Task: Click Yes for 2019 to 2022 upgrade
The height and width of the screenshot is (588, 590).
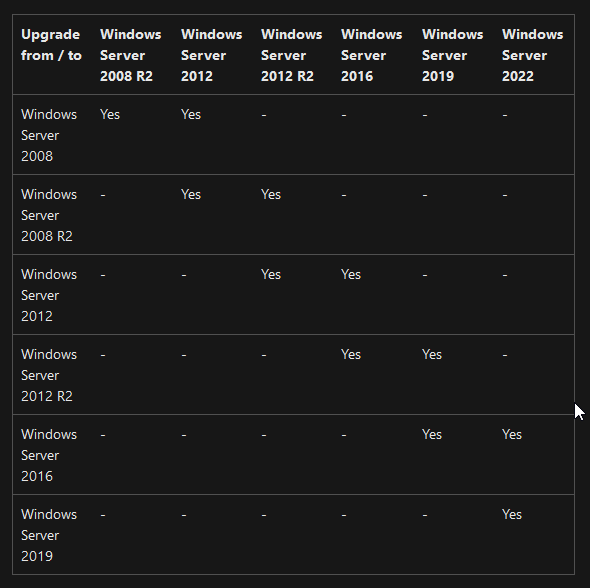Action: (x=512, y=515)
